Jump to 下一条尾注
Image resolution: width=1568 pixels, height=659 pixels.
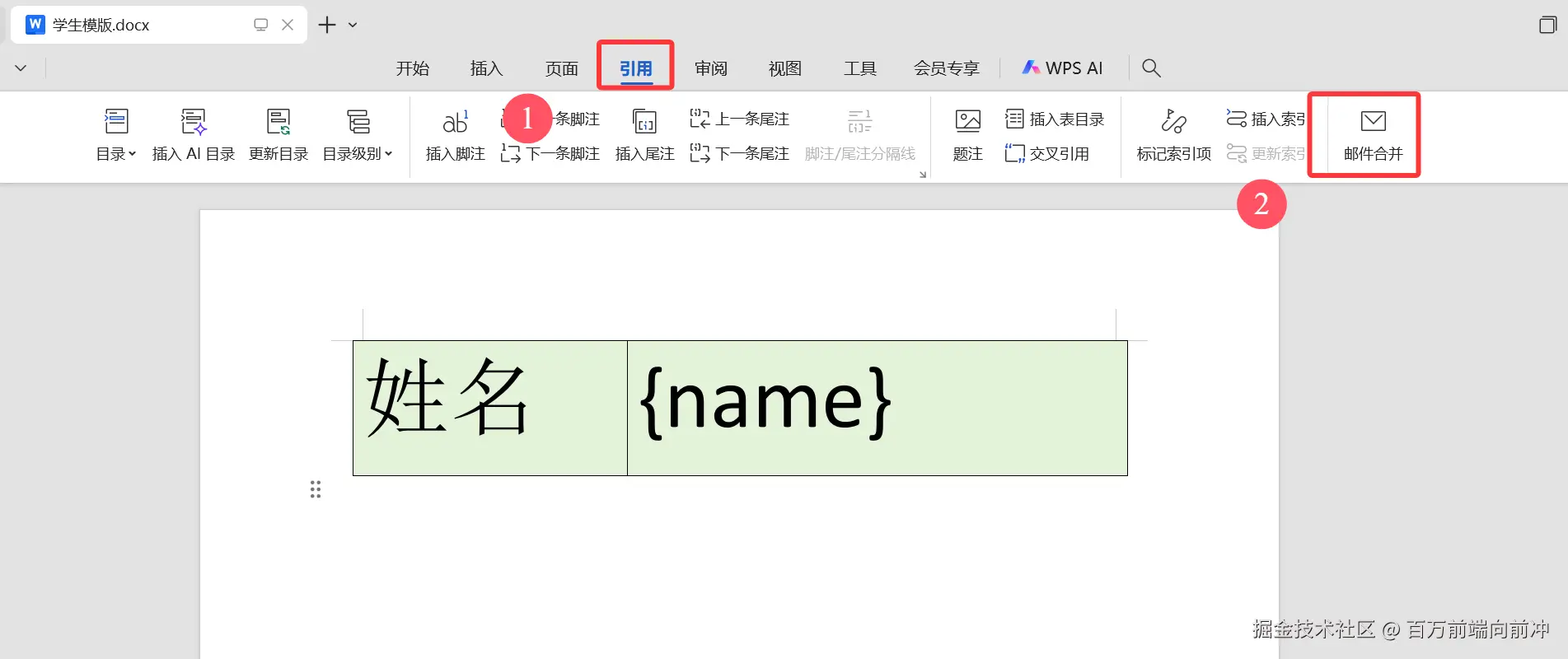click(x=740, y=154)
